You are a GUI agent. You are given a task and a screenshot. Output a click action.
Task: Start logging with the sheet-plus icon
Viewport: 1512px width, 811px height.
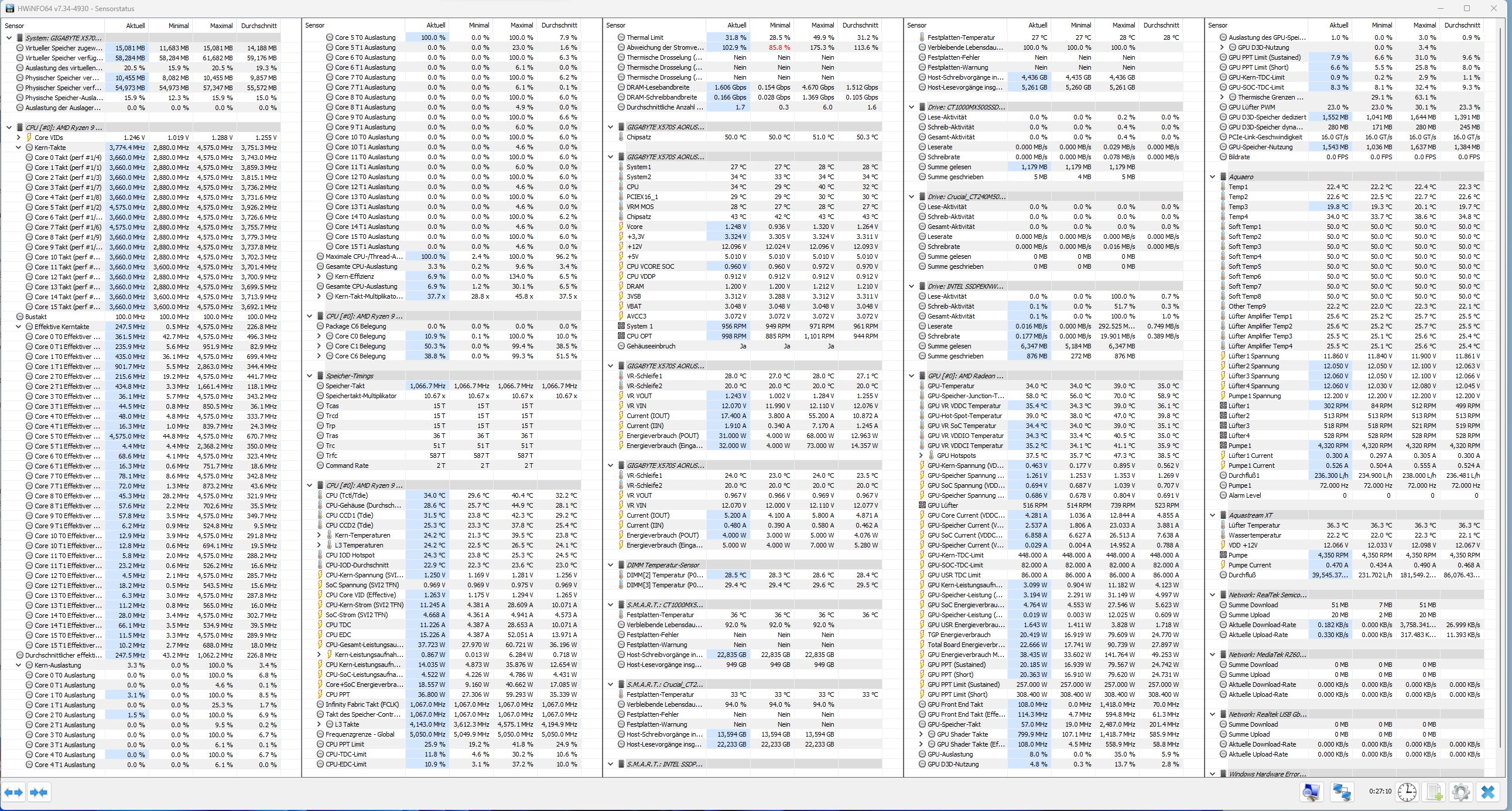click(x=1434, y=792)
